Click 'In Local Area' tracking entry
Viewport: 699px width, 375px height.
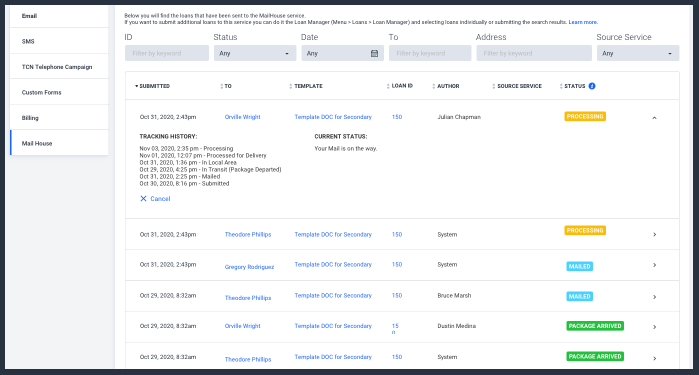point(188,163)
